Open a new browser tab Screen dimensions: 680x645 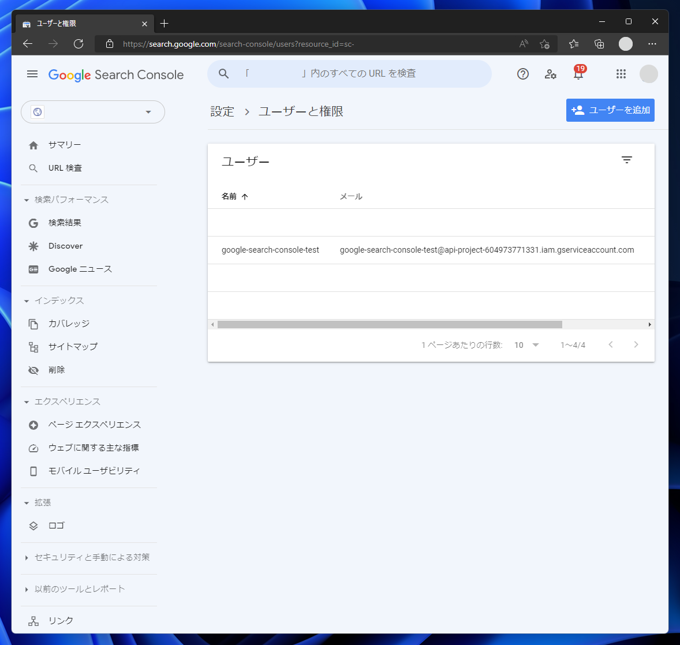click(164, 23)
